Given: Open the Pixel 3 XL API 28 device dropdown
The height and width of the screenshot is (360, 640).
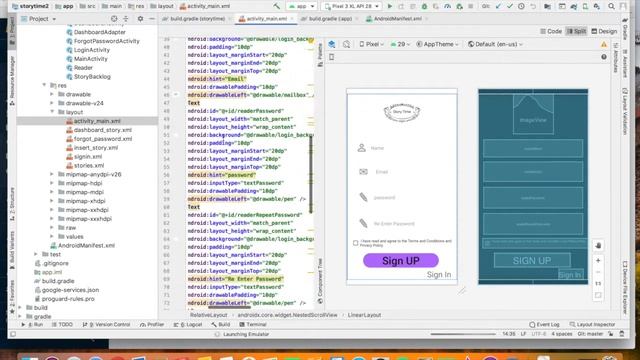Looking at the screenshot, I should coord(351,6).
